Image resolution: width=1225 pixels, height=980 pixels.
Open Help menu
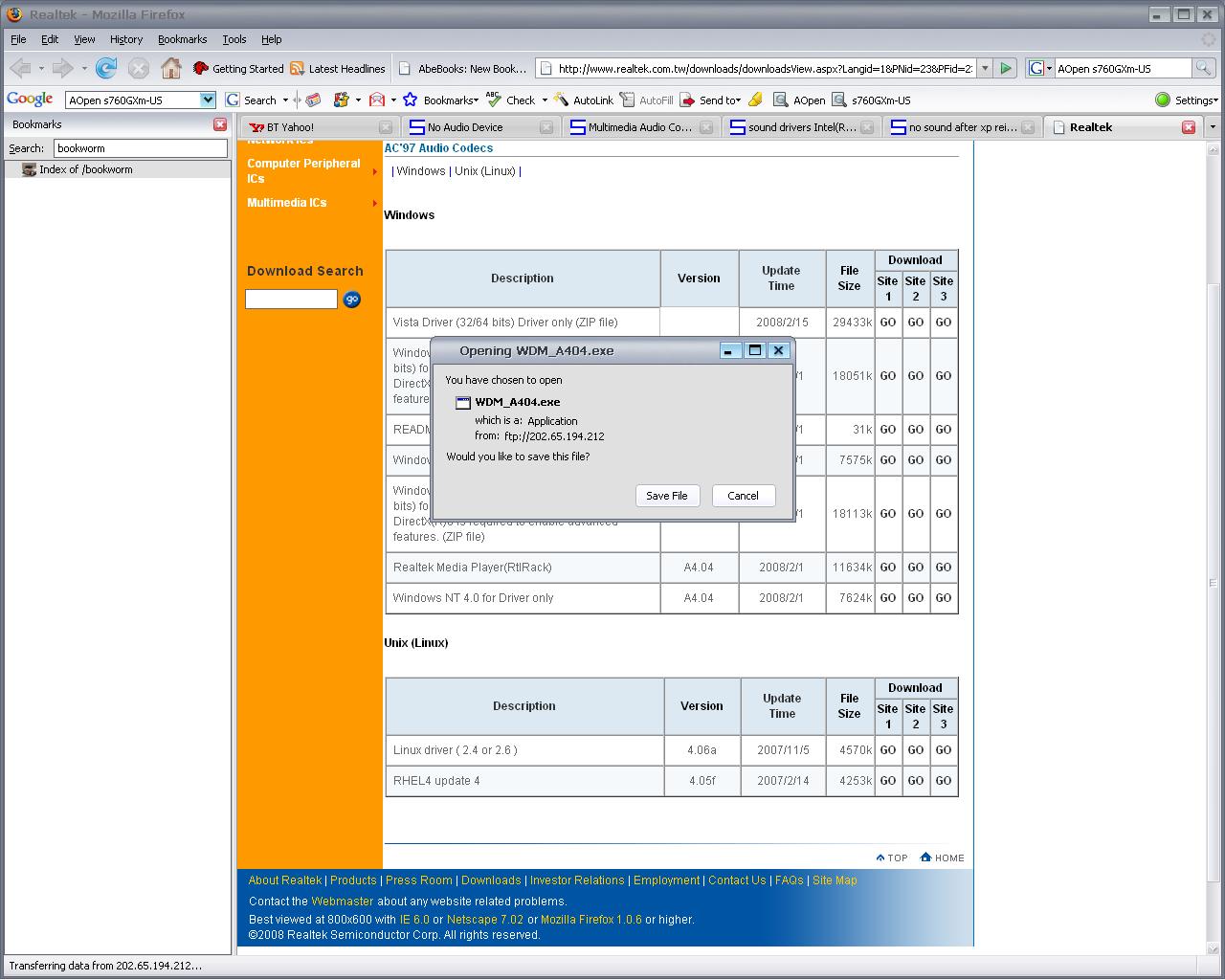tap(272, 39)
